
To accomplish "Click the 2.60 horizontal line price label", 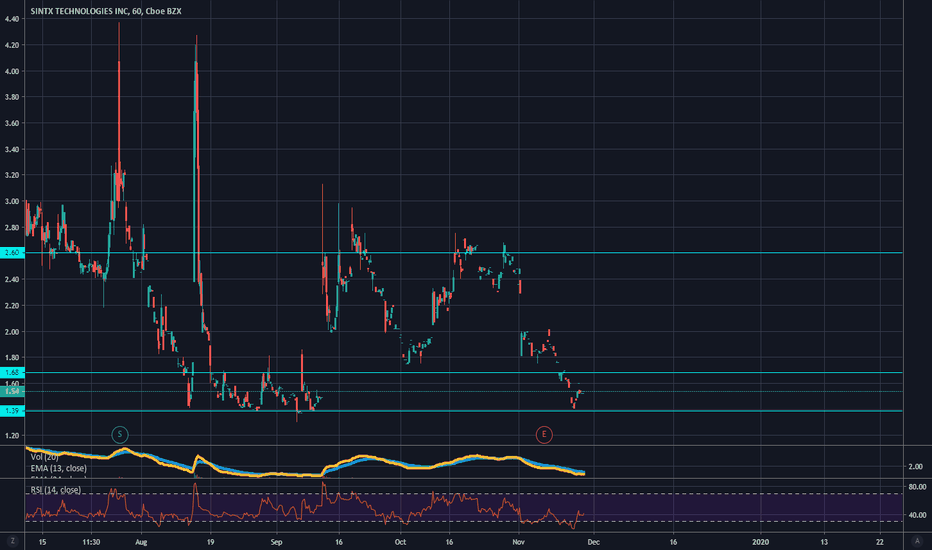I will point(12,253).
